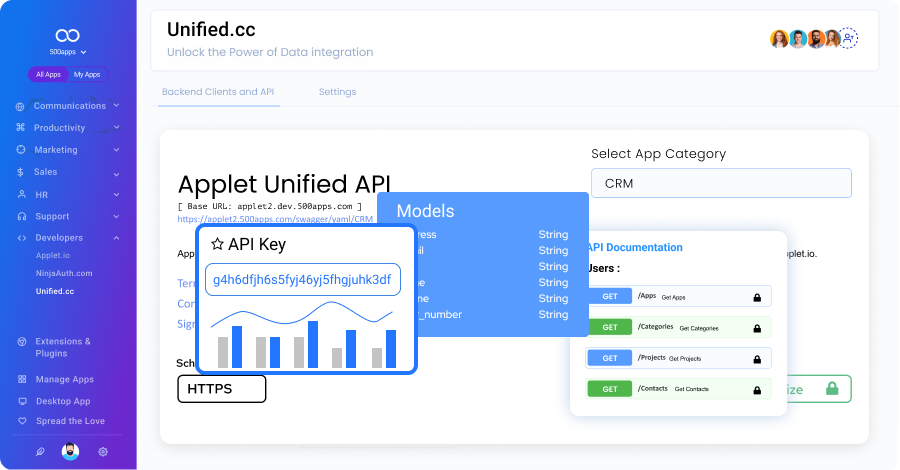Click the Manage Apps grid icon

click(x=21, y=380)
